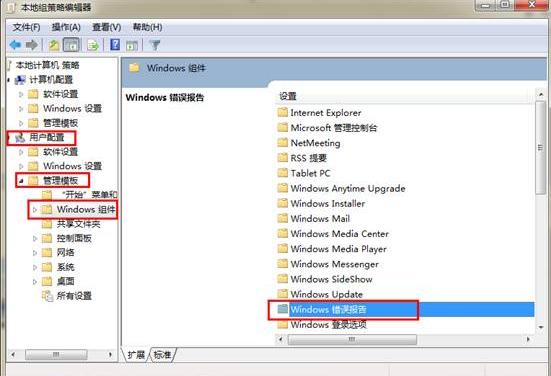This screenshot has width=551, height=376.
Task: Open the NetMeeting folder
Action: point(309,143)
